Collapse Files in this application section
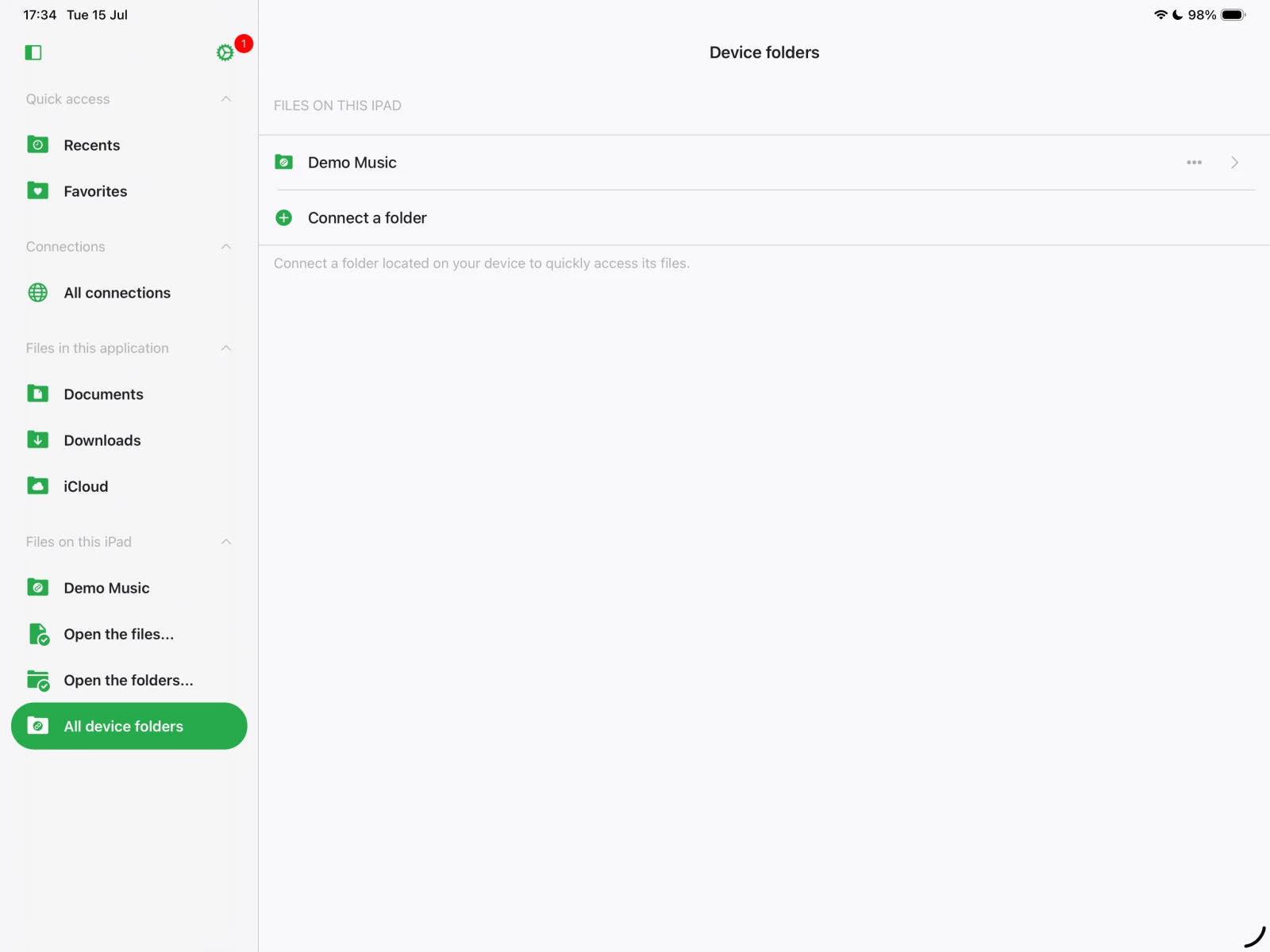Viewport: 1270px width, 952px height. pyautogui.click(x=226, y=348)
